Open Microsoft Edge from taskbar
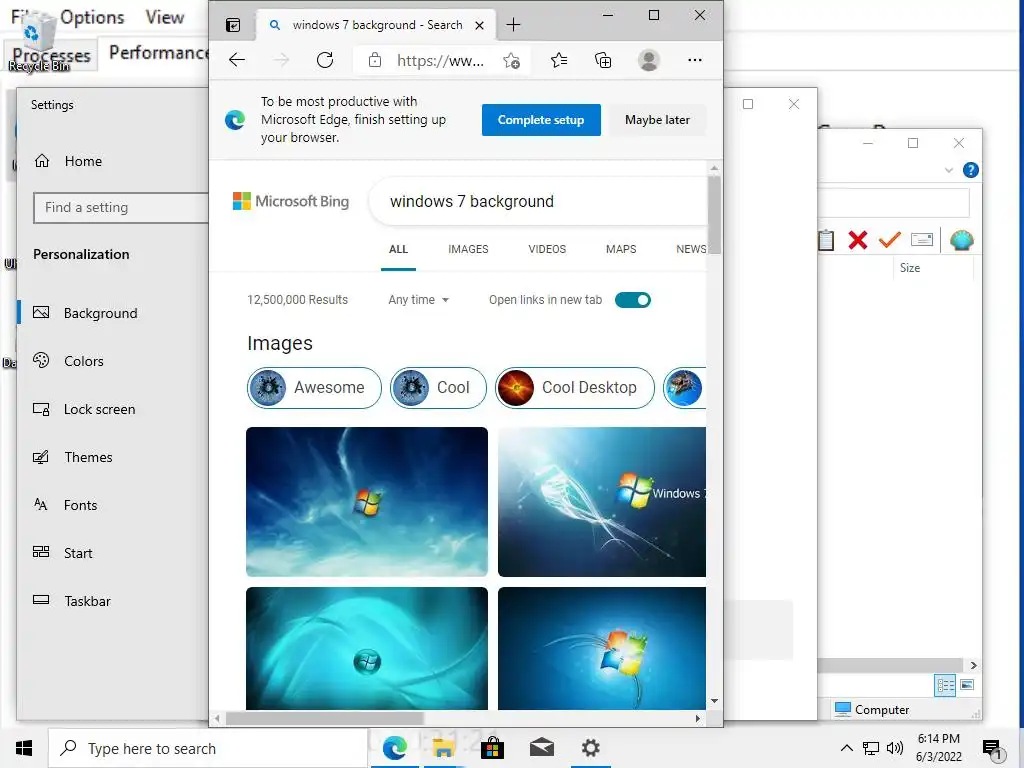 tap(394, 748)
